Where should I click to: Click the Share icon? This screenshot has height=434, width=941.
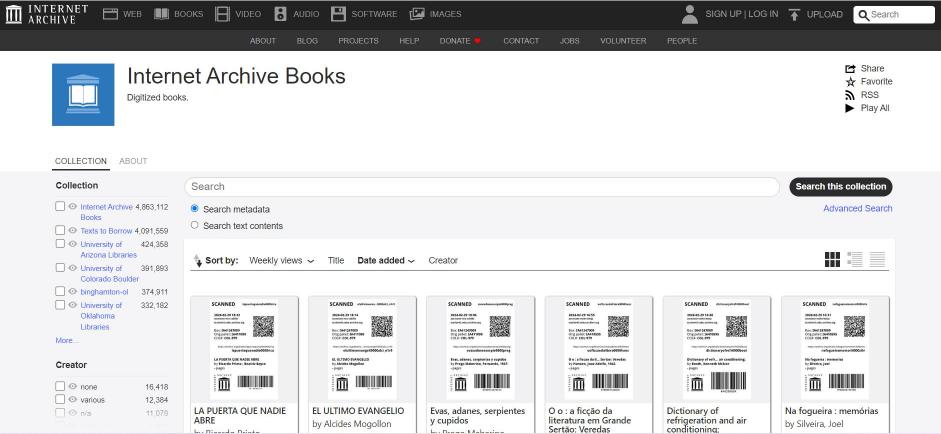[x=850, y=68]
